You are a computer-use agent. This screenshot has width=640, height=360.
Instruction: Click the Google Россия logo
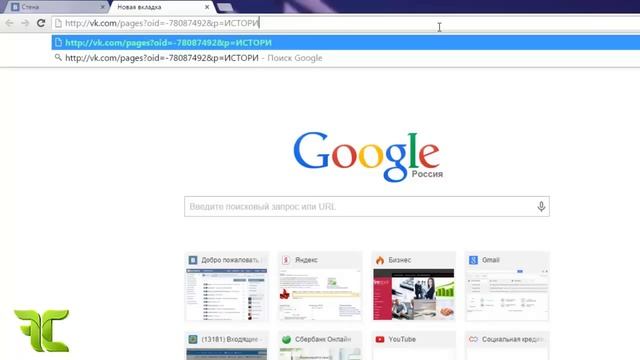367,157
